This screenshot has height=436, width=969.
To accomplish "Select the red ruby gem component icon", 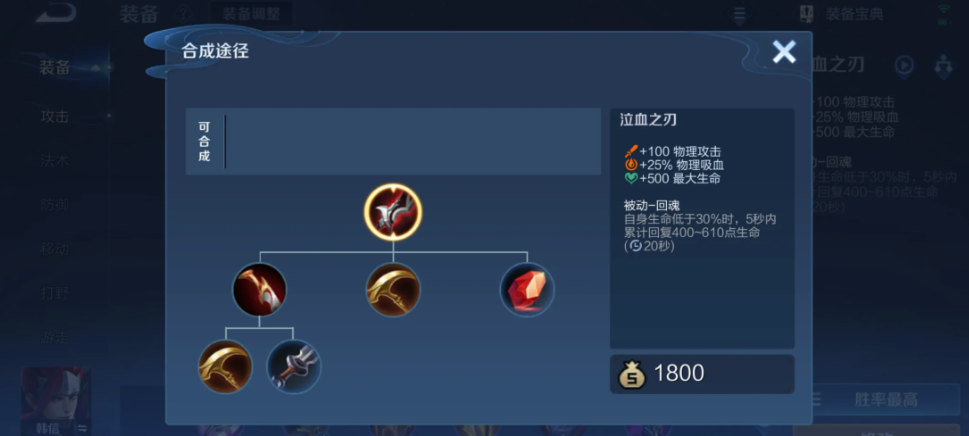I will click(527, 290).
